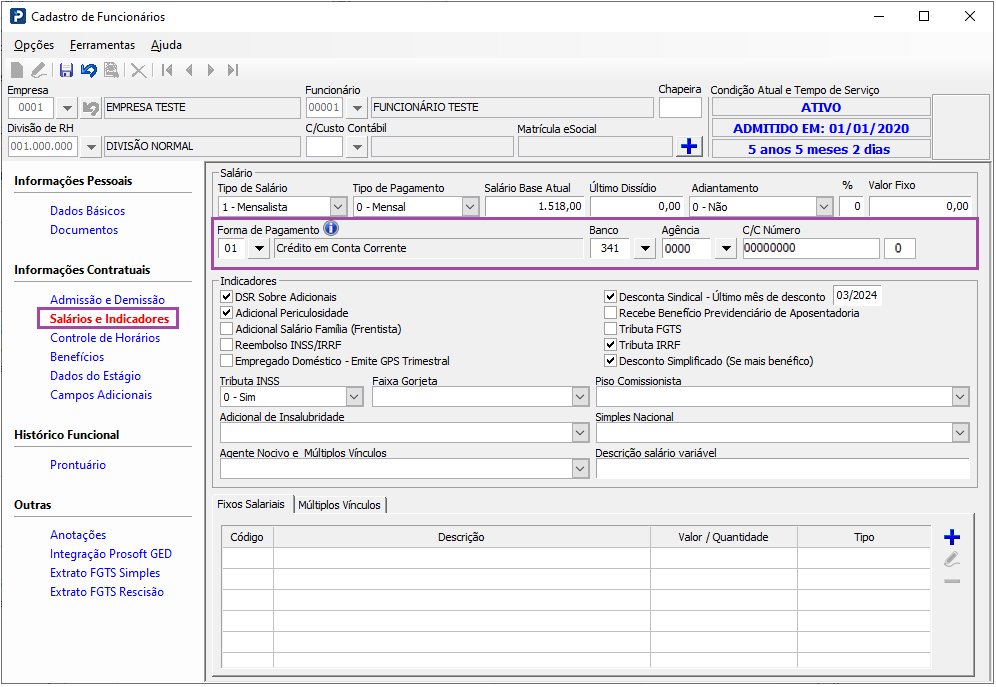996x687 pixels.
Task: Switch to the Múltiplos Vínculos tab
Action: click(x=339, y=505)
